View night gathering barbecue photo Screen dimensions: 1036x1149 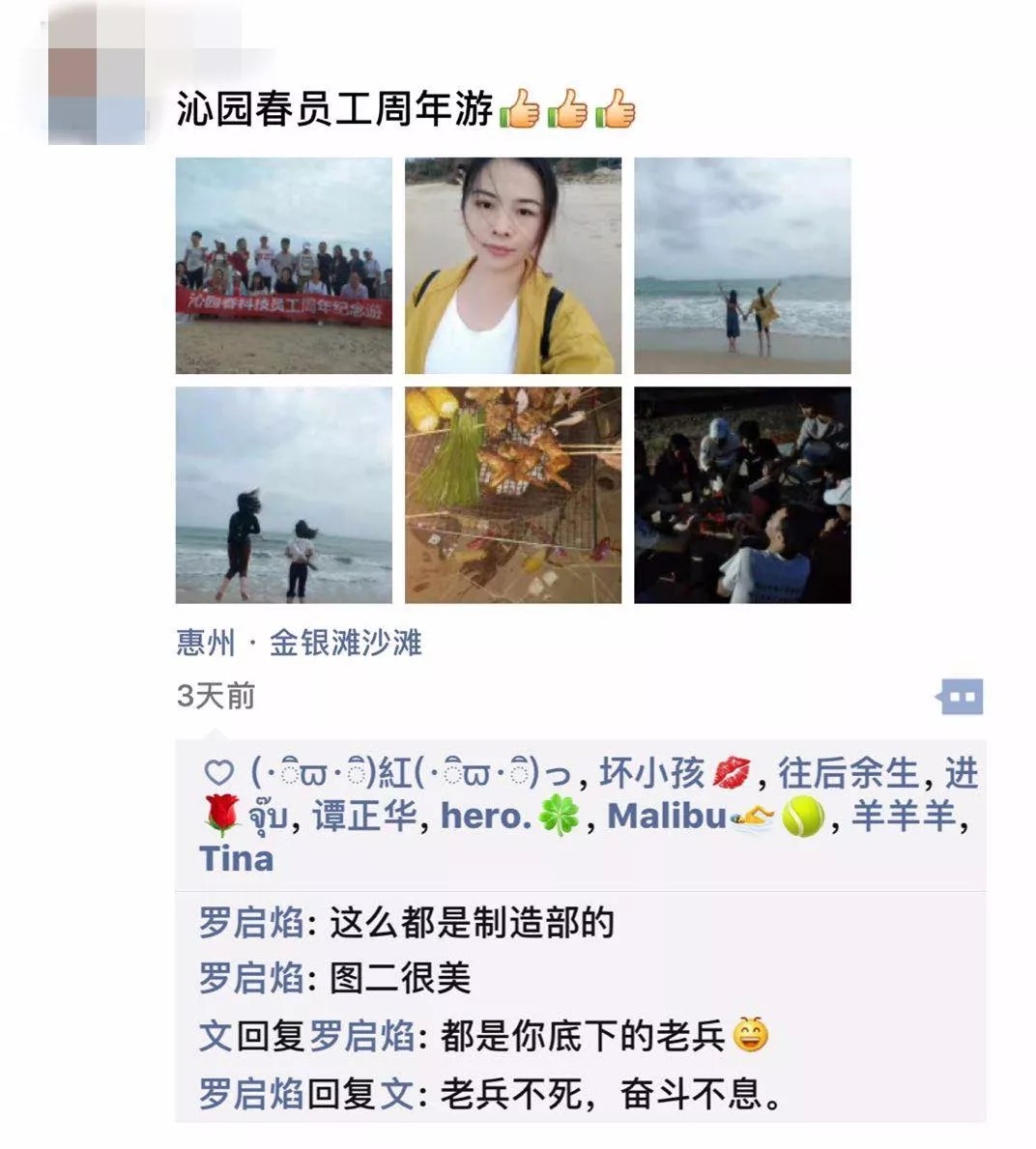click(742, 496)
